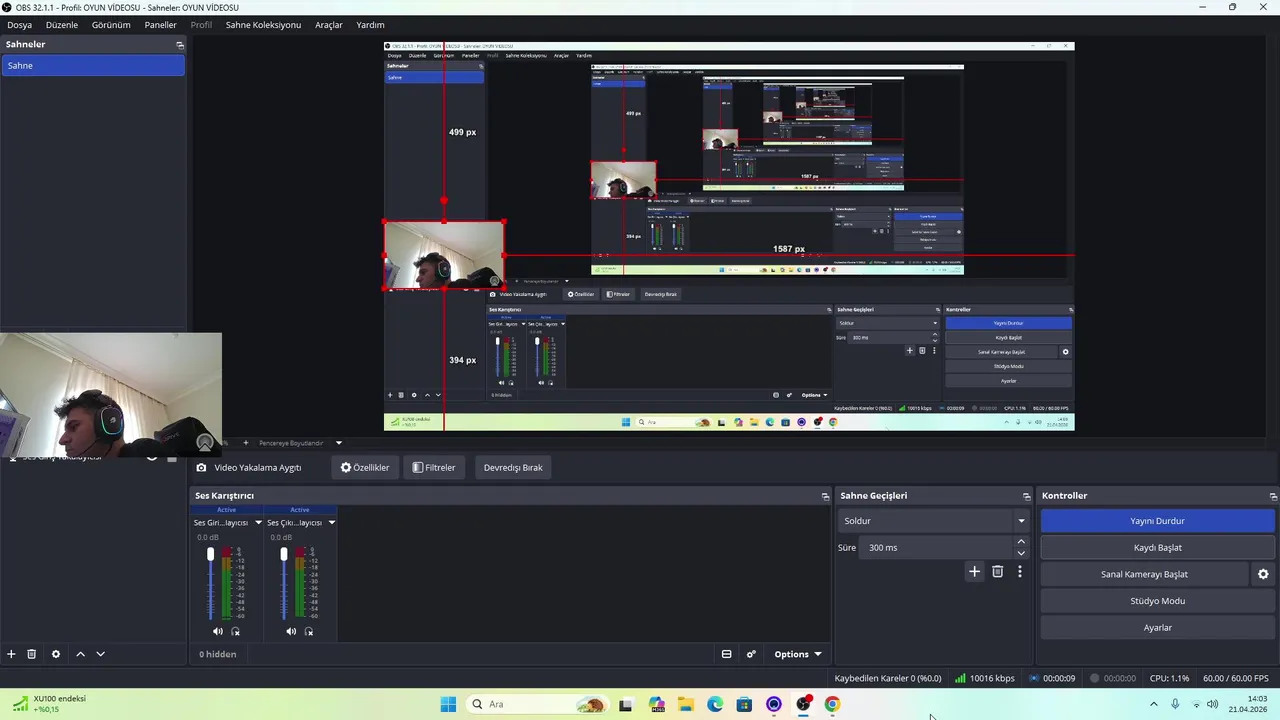The width and height of the screenshot is (1280, 720).
Task: Open the Görünüm menu
Action: 111,25
